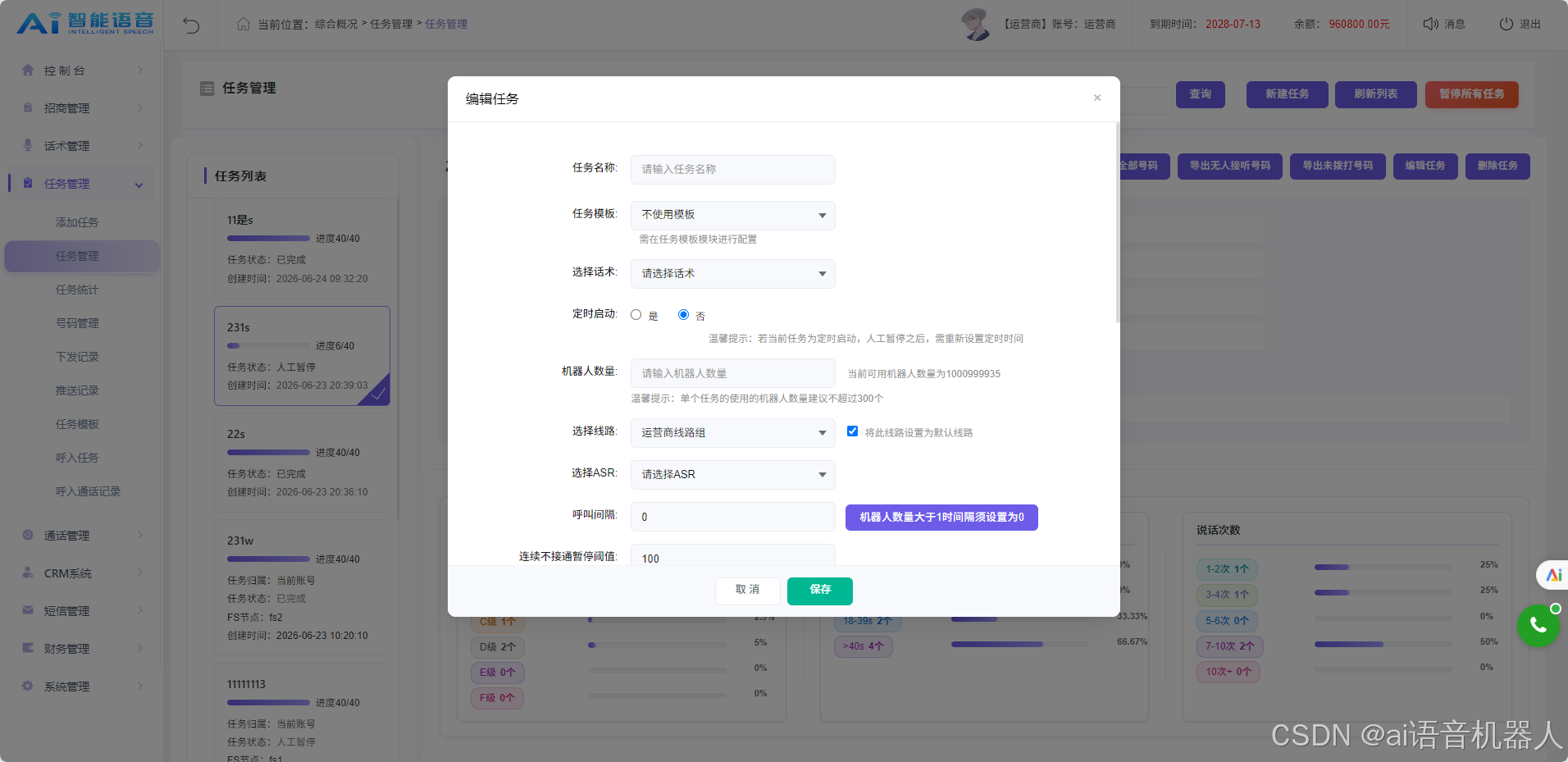Expand the 控制台 sidebar chevron

[140, 71]
